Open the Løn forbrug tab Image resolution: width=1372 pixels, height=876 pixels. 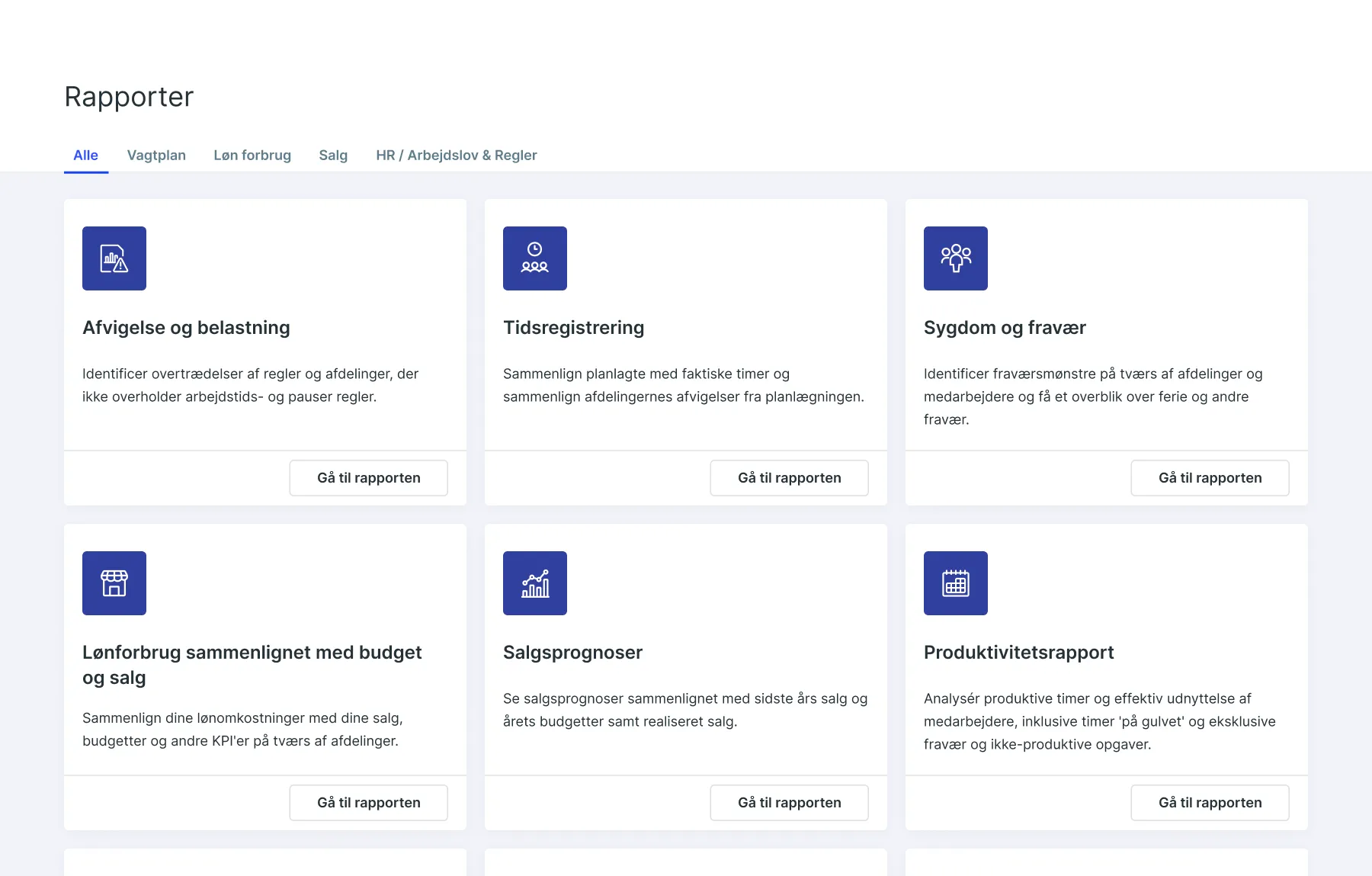(252, 155)
